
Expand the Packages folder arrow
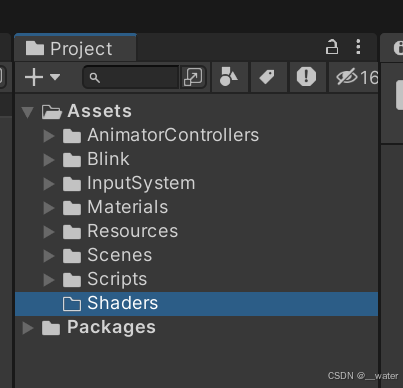point(28,328)
